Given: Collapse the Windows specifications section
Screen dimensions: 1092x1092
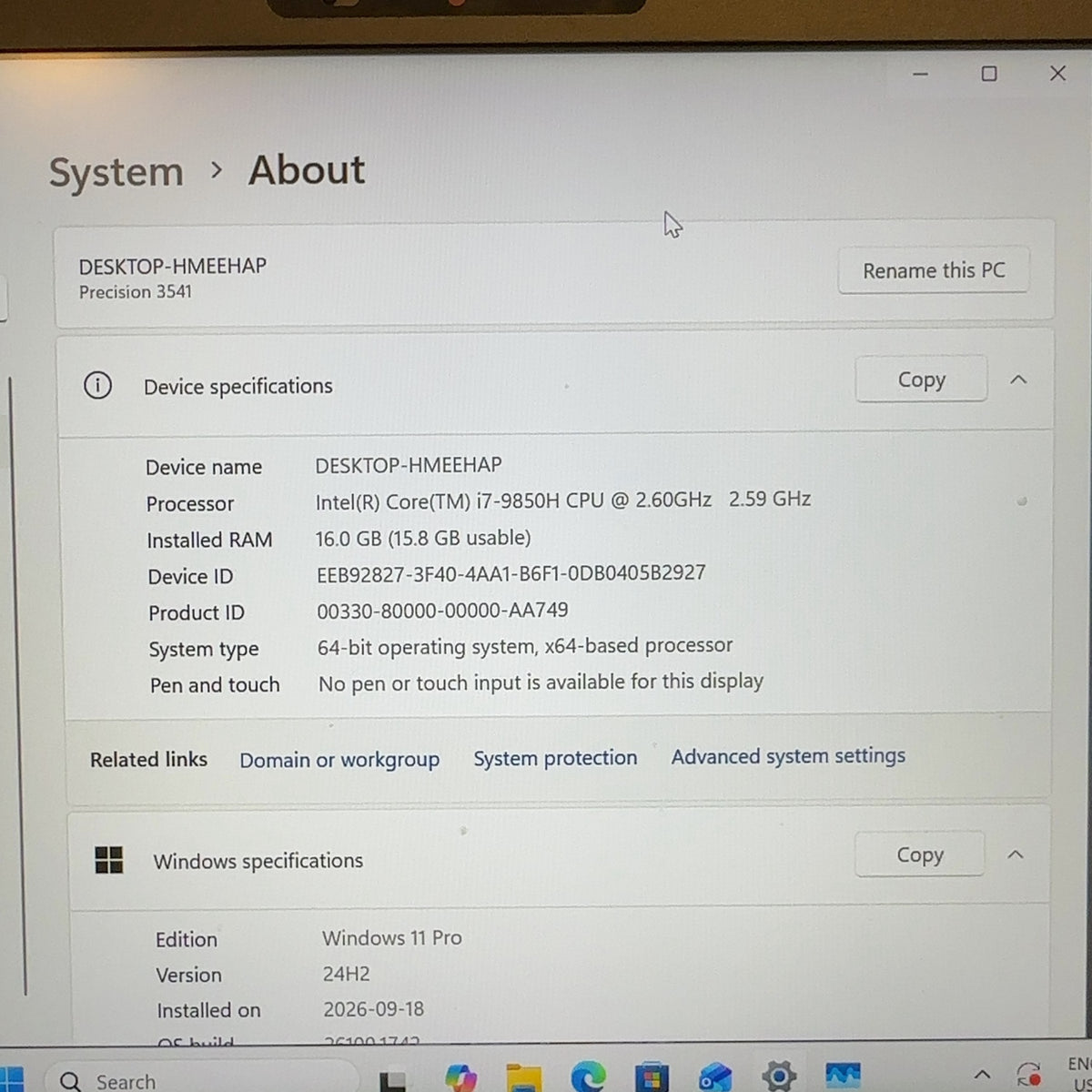Looking at the screenshot, I should 1016,854.
